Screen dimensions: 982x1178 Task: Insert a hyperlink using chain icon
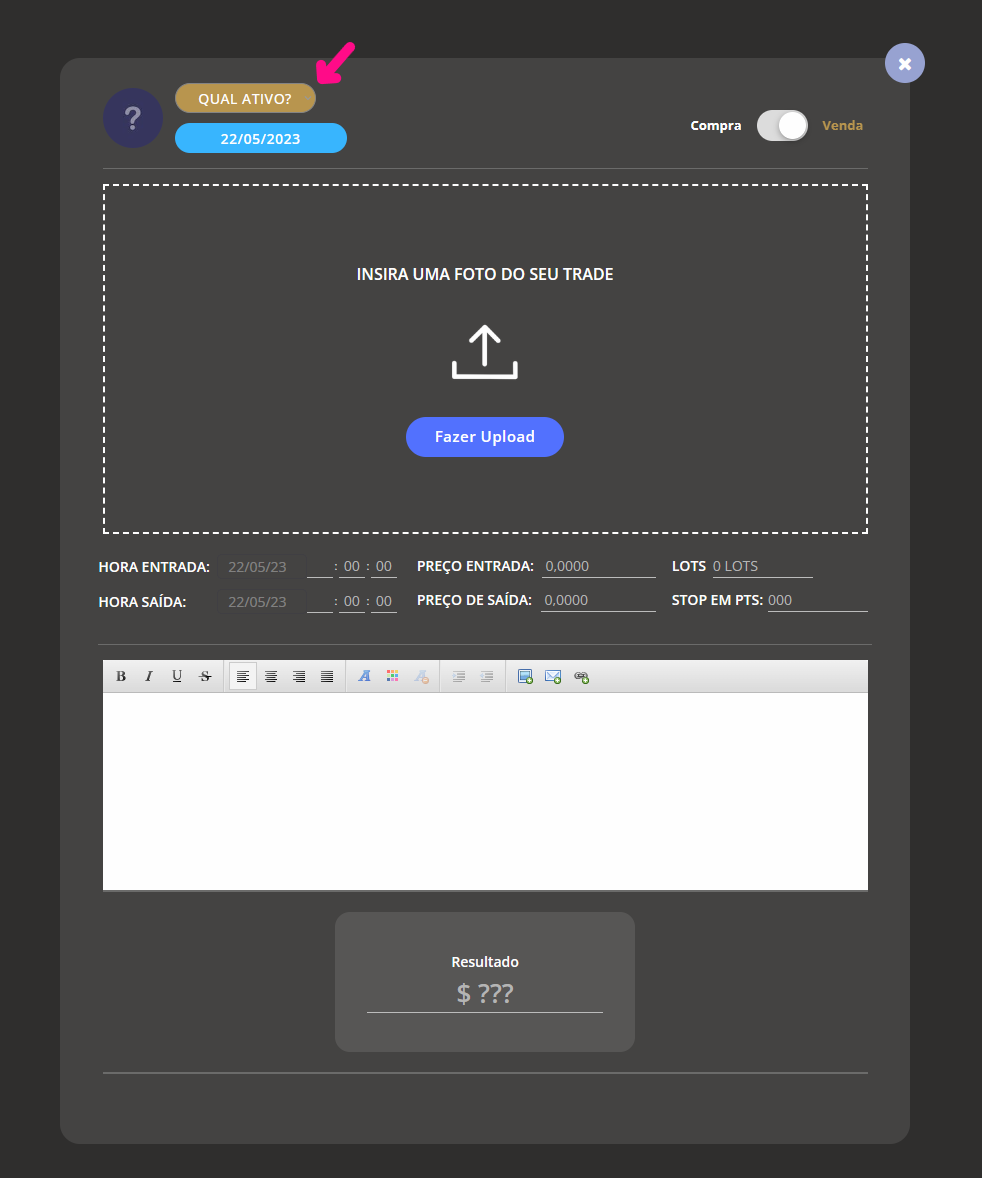(581, 676)
